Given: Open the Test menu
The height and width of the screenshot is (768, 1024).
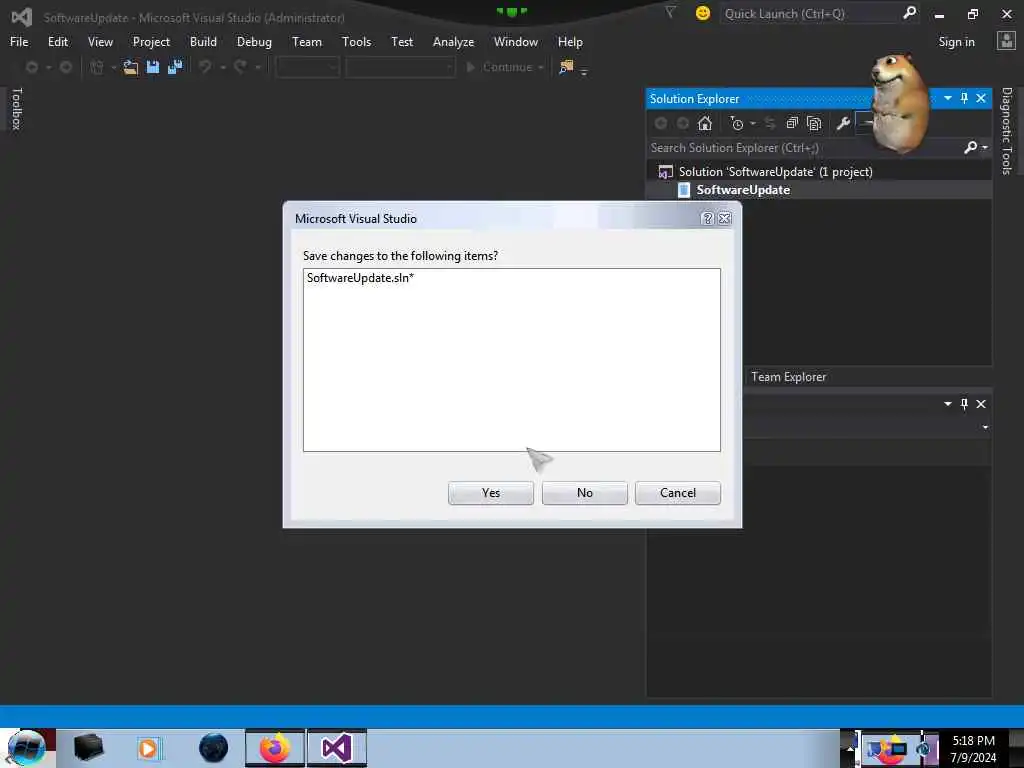Looking at the screenshot, I should (x=402, y=42).
